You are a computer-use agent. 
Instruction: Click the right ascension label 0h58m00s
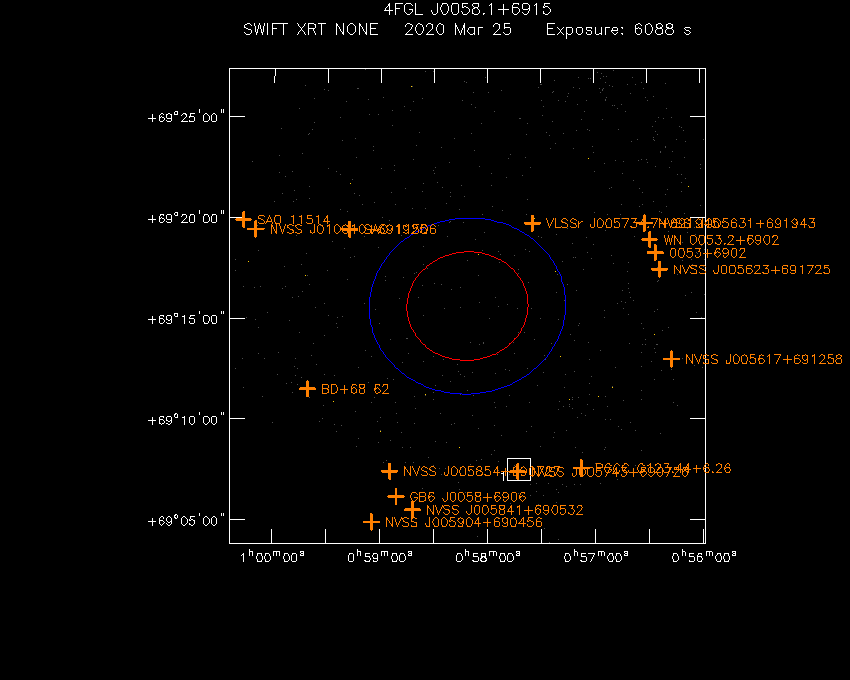click(x=488, y=557)
